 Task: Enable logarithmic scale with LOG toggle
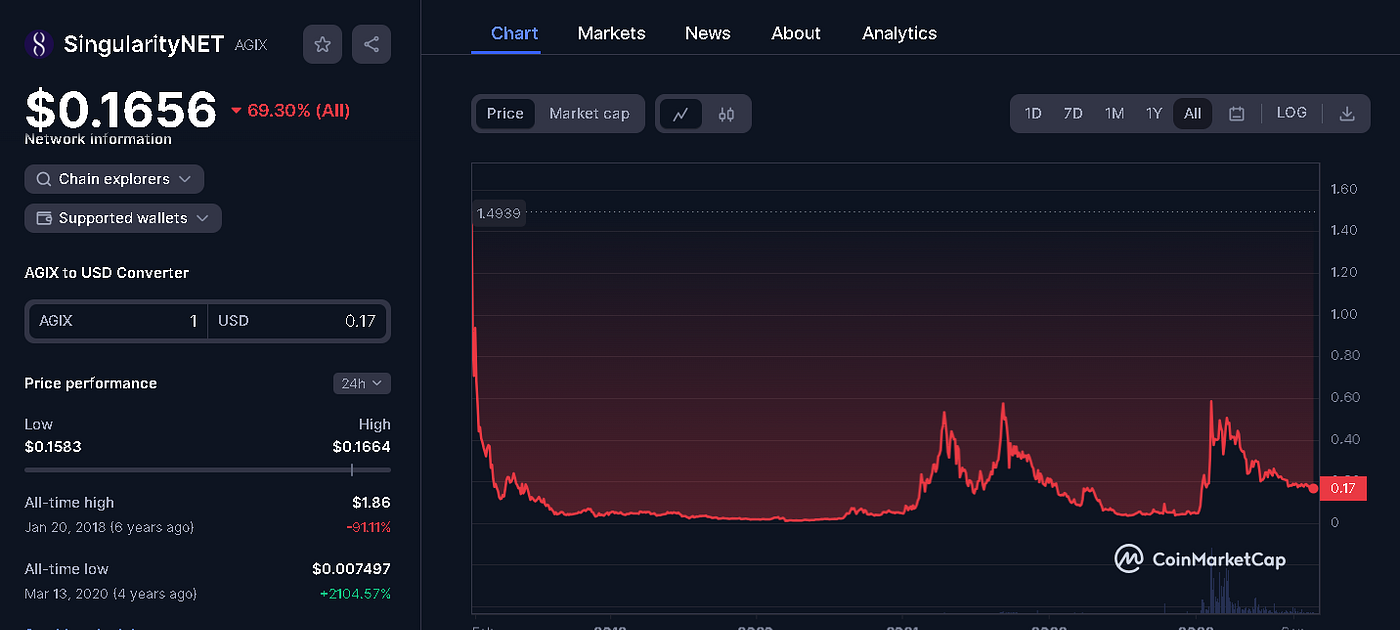(x=1291, y=113)
